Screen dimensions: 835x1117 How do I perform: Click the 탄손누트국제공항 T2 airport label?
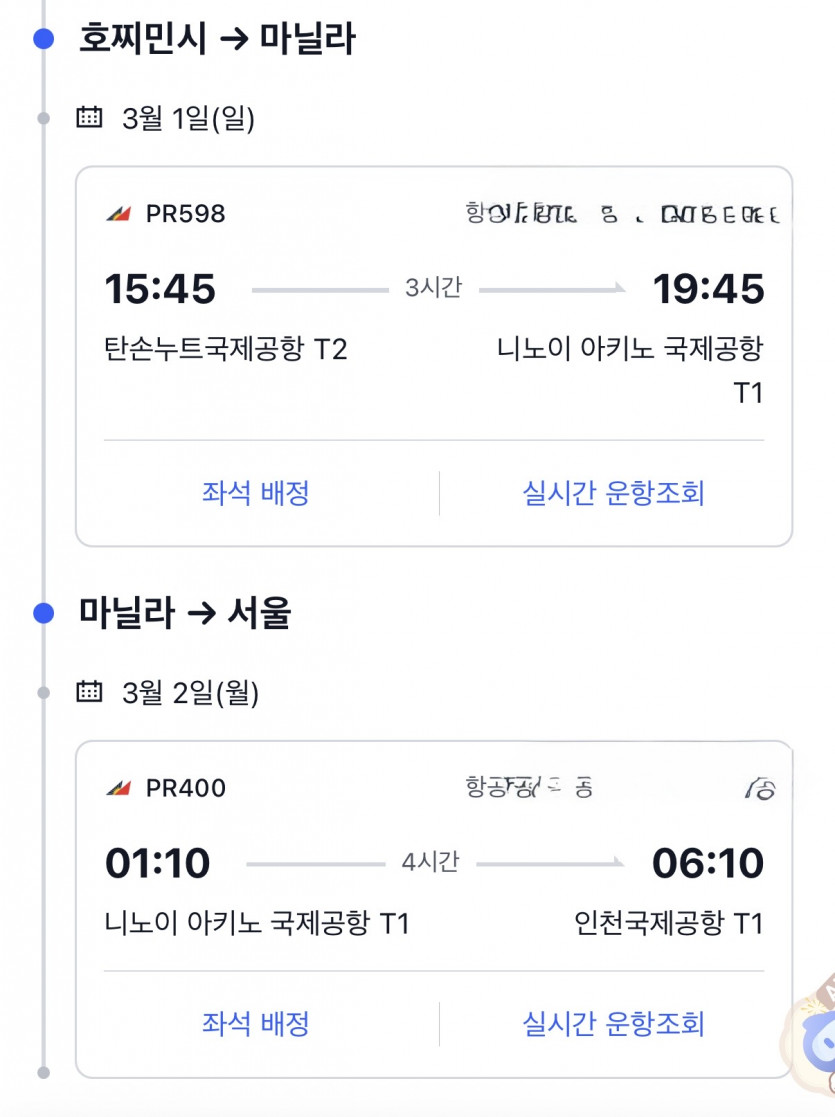point(226,349)
